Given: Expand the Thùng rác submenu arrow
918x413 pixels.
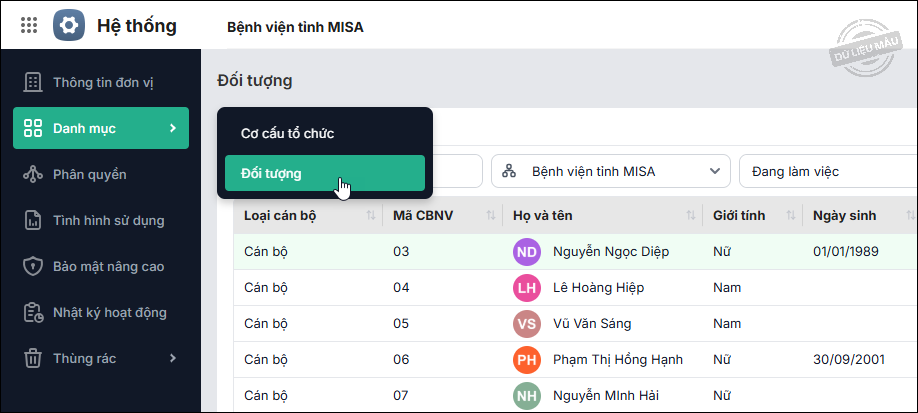Looking at the screenshot, I should pos(172,358).
